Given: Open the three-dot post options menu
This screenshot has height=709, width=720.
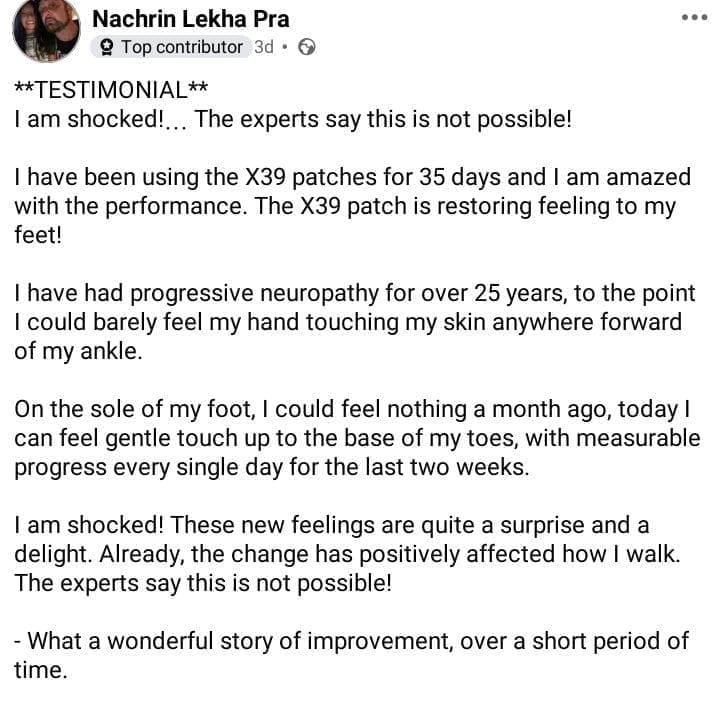Looking at the screenshot, I should pyautogui.click(x=693, y=17).
